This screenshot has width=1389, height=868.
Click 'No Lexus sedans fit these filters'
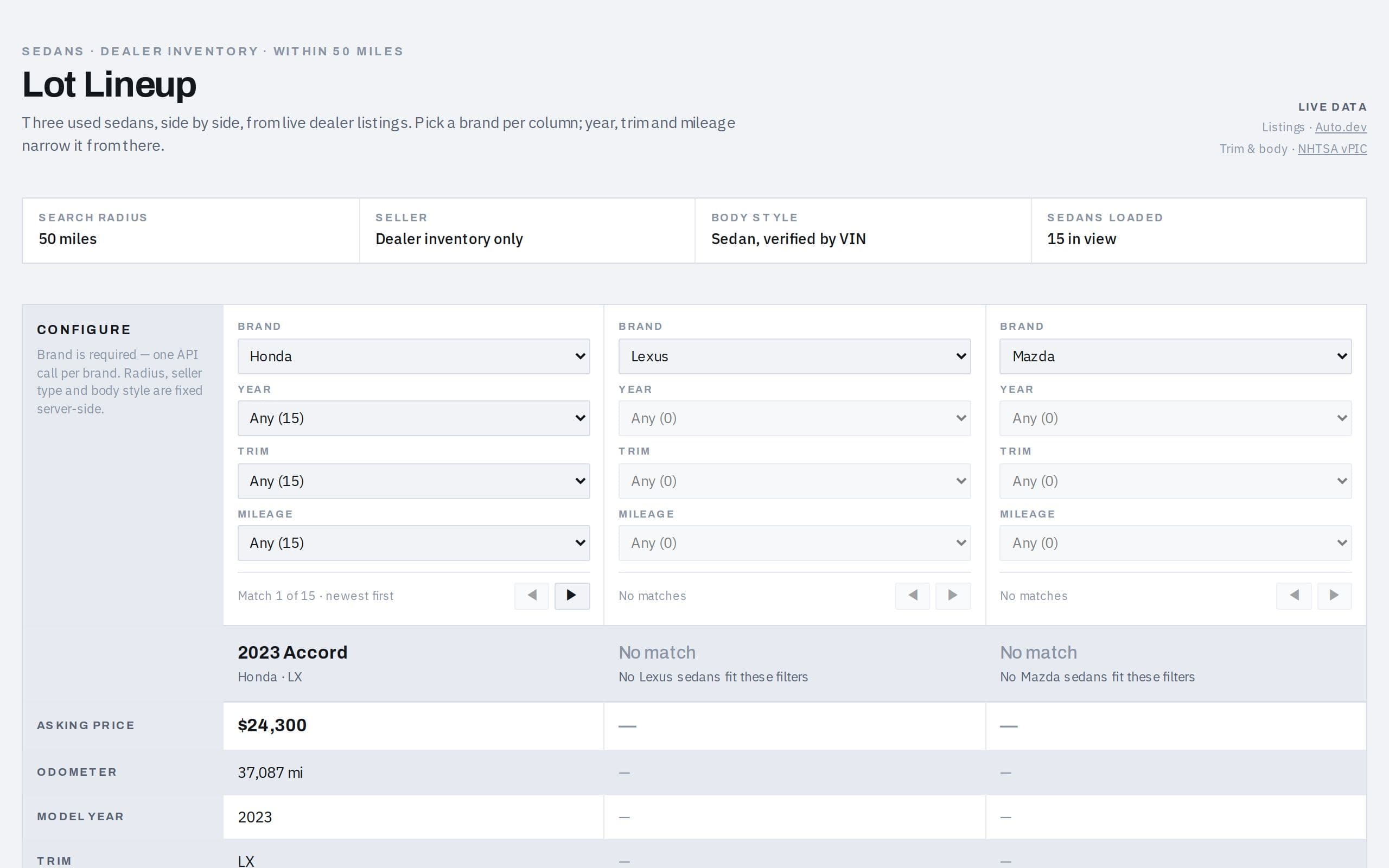click(713, 677)
